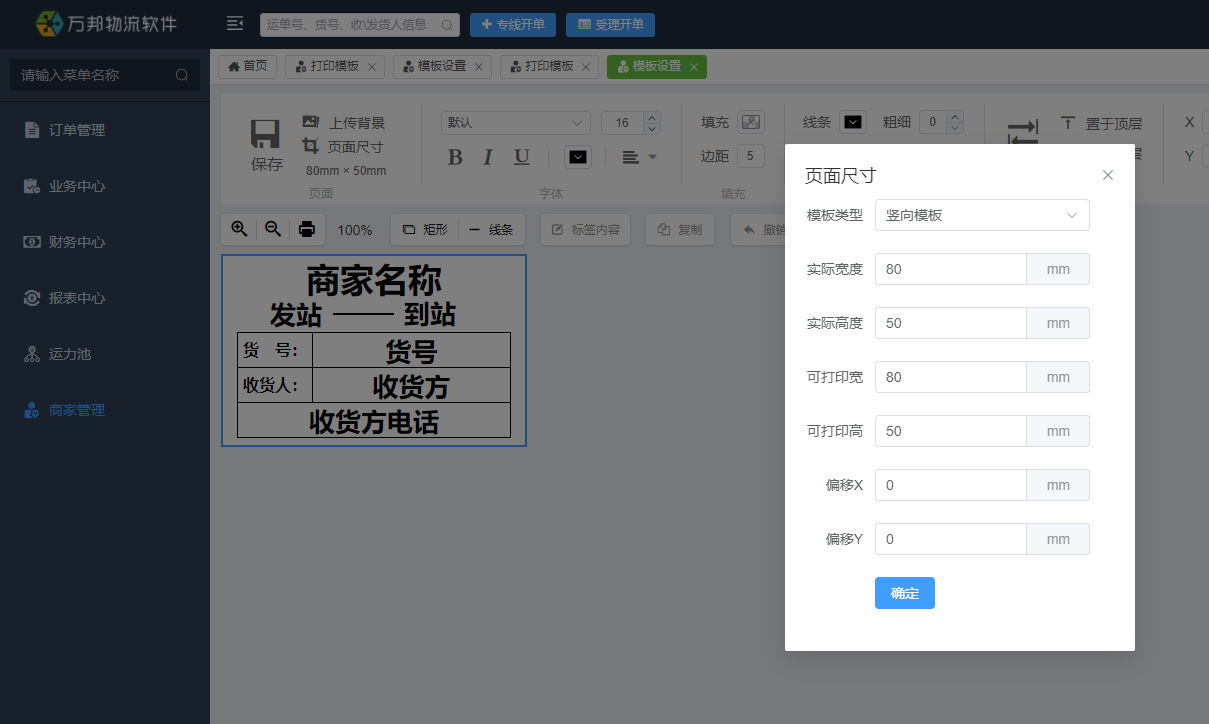1209x724 pixels.
Task: Toggle bold formatting
Action: 455,157
